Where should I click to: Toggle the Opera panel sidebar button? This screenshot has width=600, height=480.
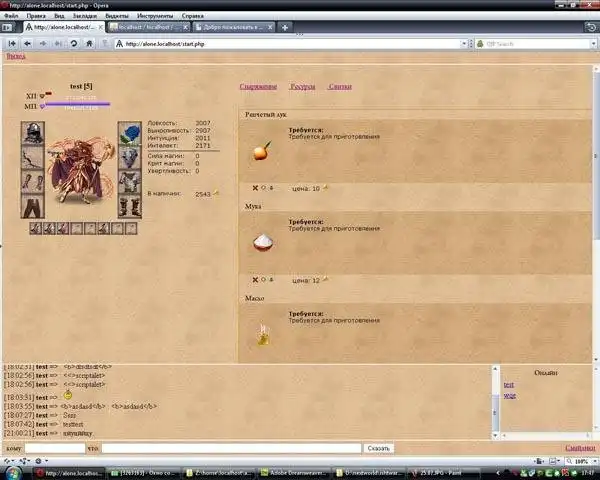click(x=7, y=28)
